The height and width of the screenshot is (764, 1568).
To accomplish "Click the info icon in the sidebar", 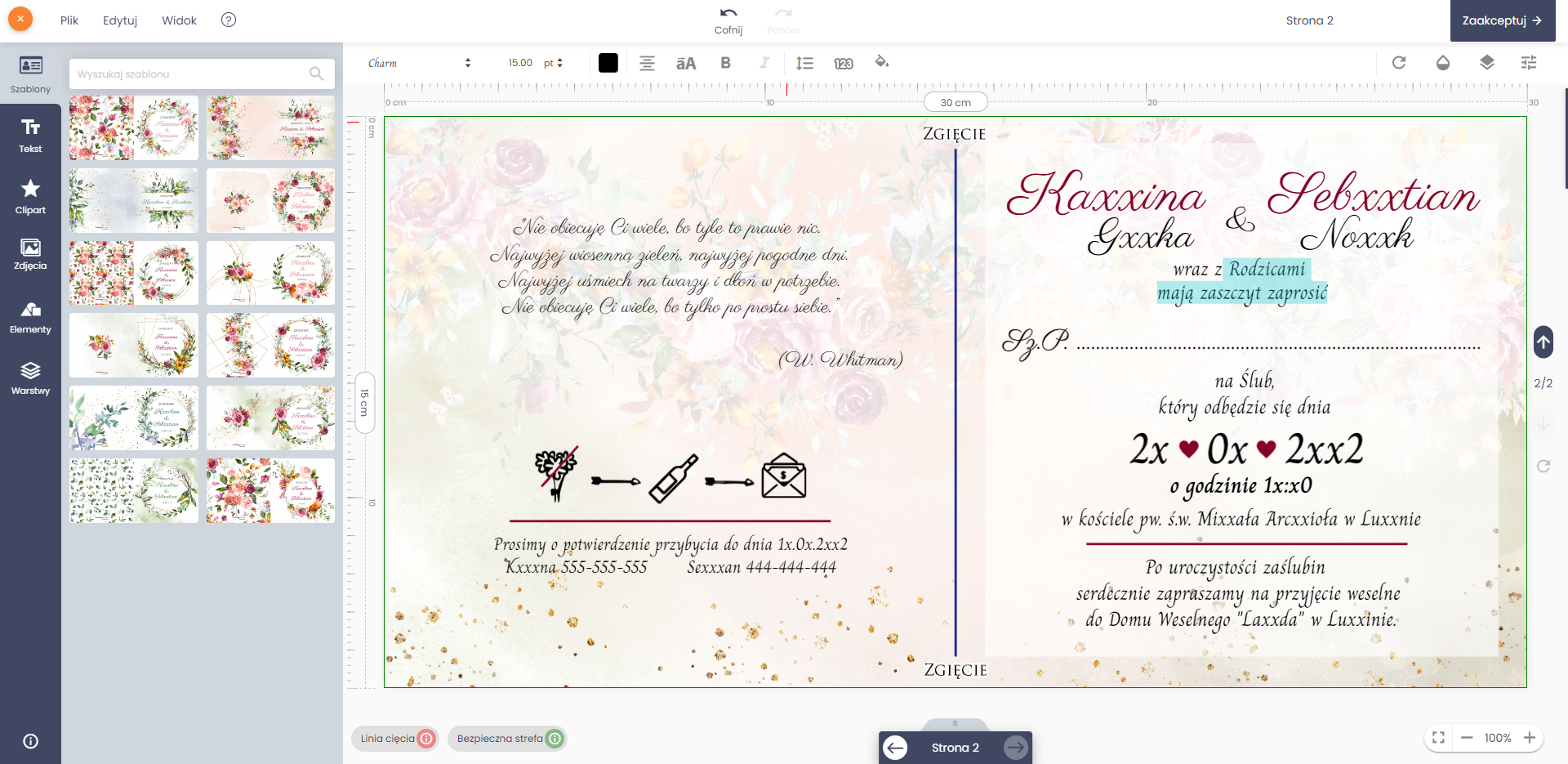I will [30, 741].
